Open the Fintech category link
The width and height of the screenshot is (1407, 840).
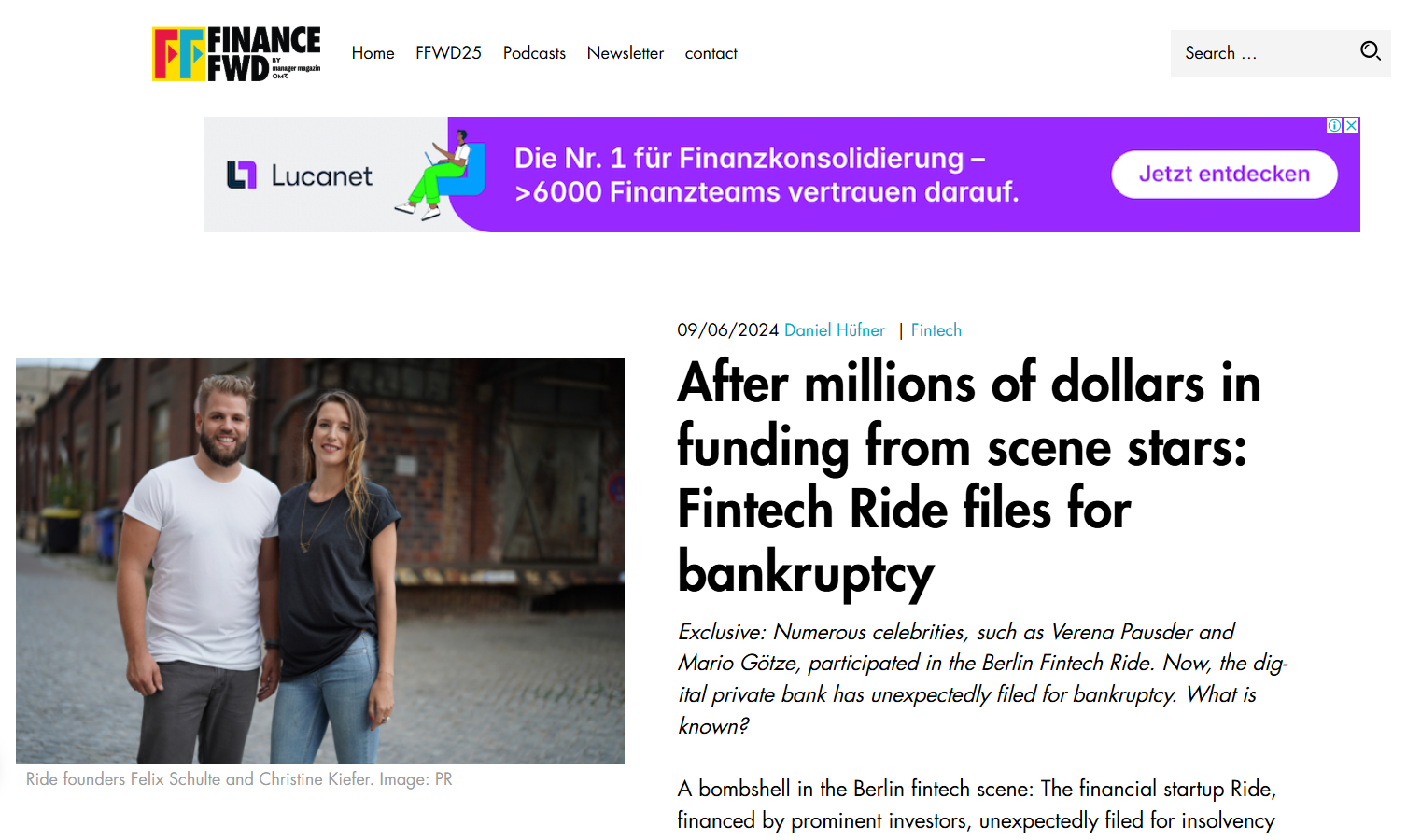[x=936, y=330]
